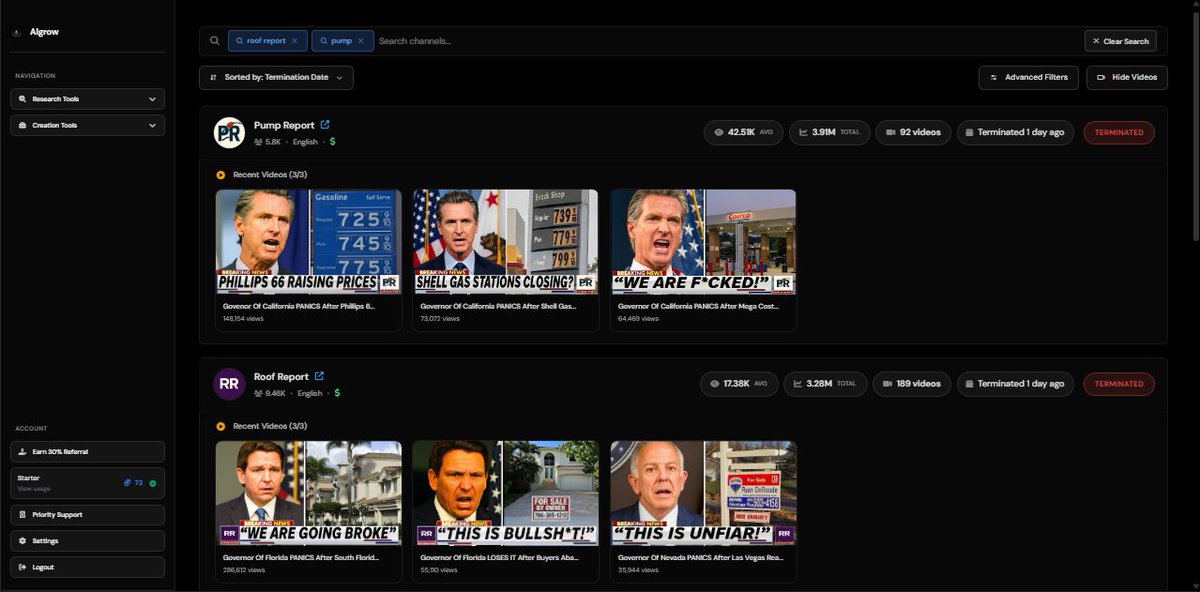
Task: Open the 'Shell Gas Stations Closing?' video thumbnail
Action: pos(506,241)
